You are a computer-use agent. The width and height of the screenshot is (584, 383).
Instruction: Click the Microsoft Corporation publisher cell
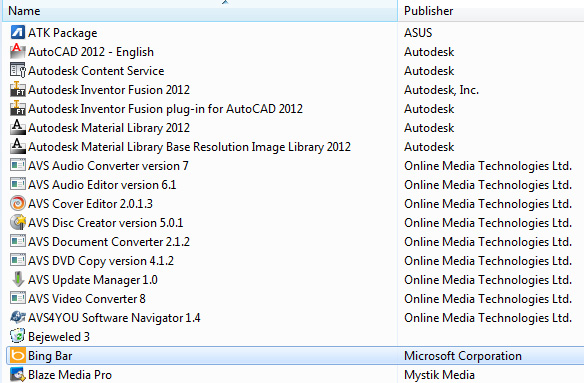pyautogui.click(x=463, y=356)
